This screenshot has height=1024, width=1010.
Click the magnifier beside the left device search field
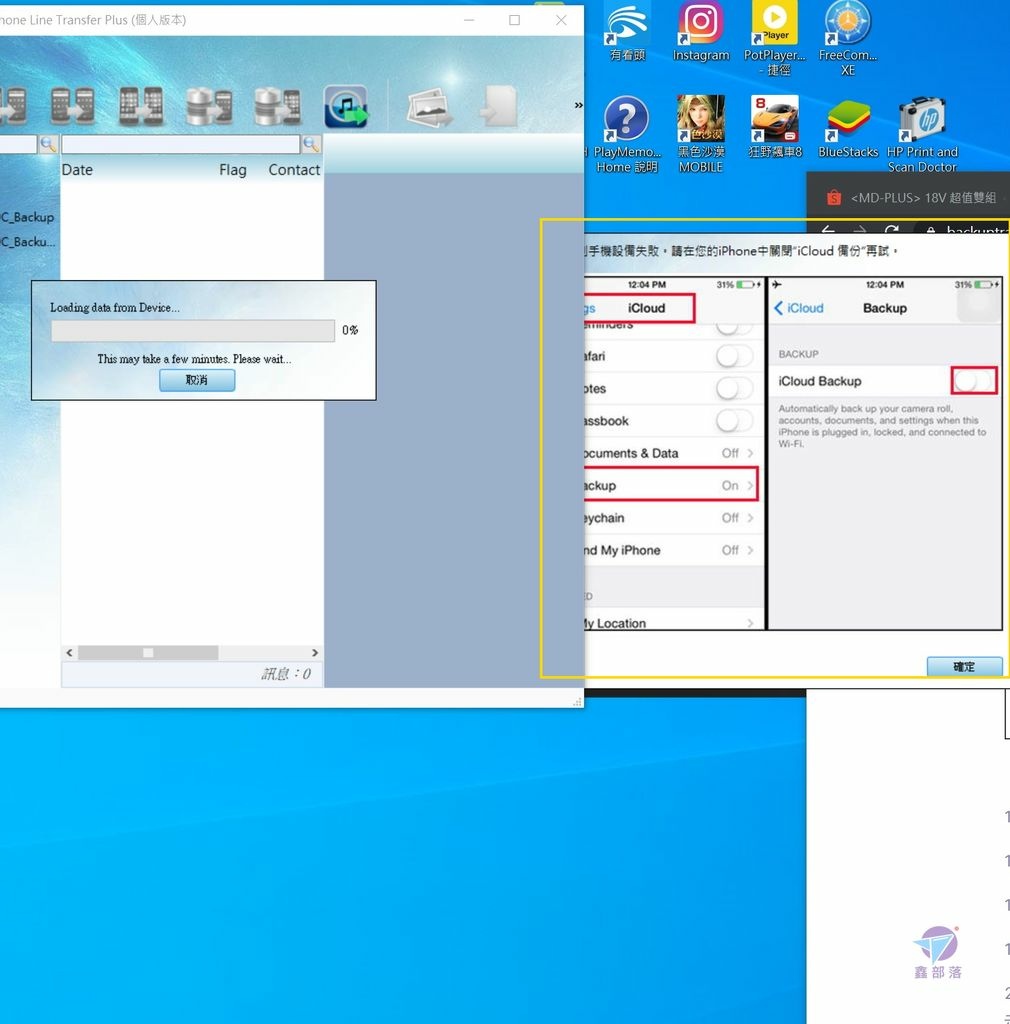click(48, 144)
